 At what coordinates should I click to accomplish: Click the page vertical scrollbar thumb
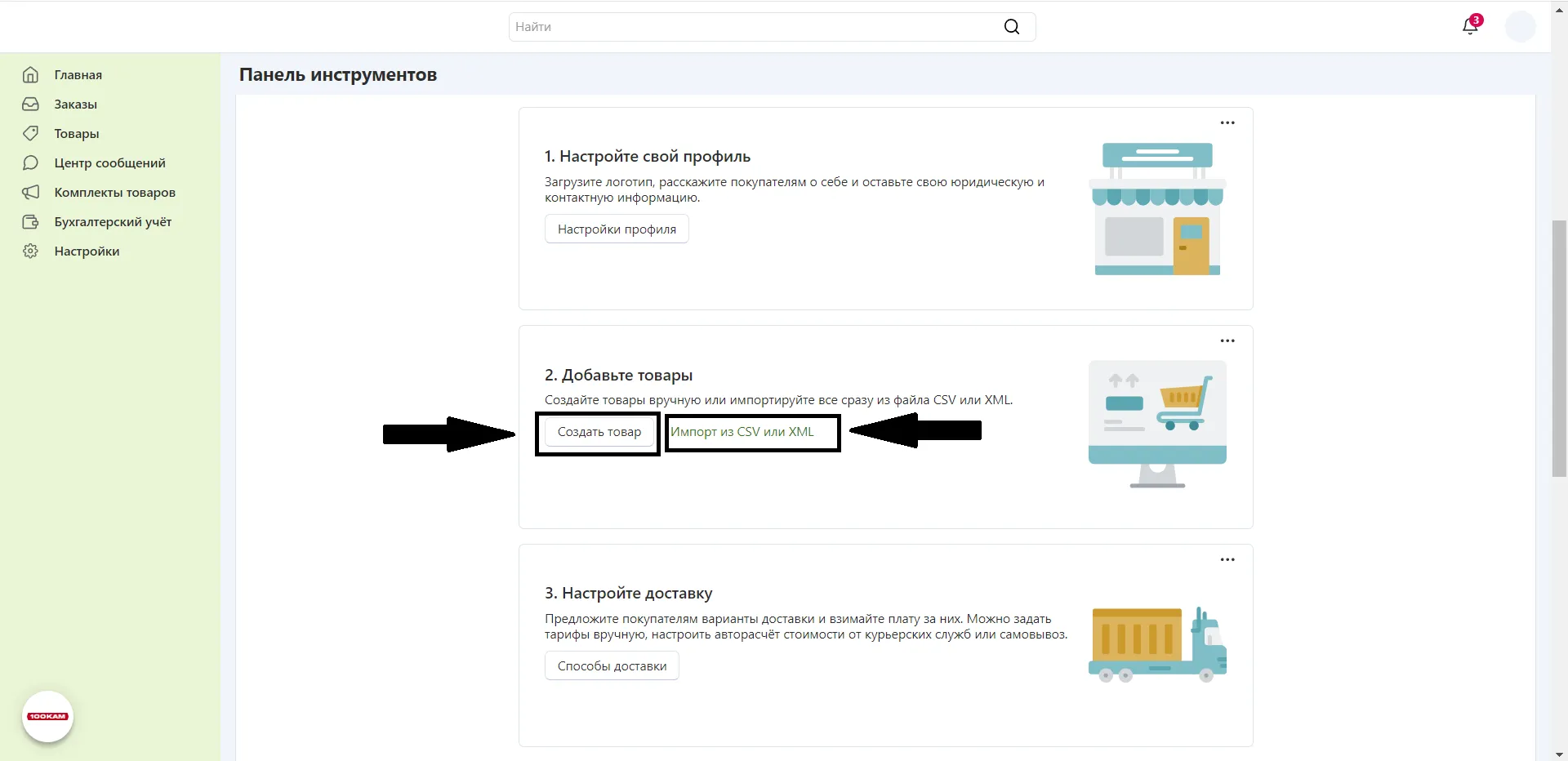click(x=1559, y=348)
